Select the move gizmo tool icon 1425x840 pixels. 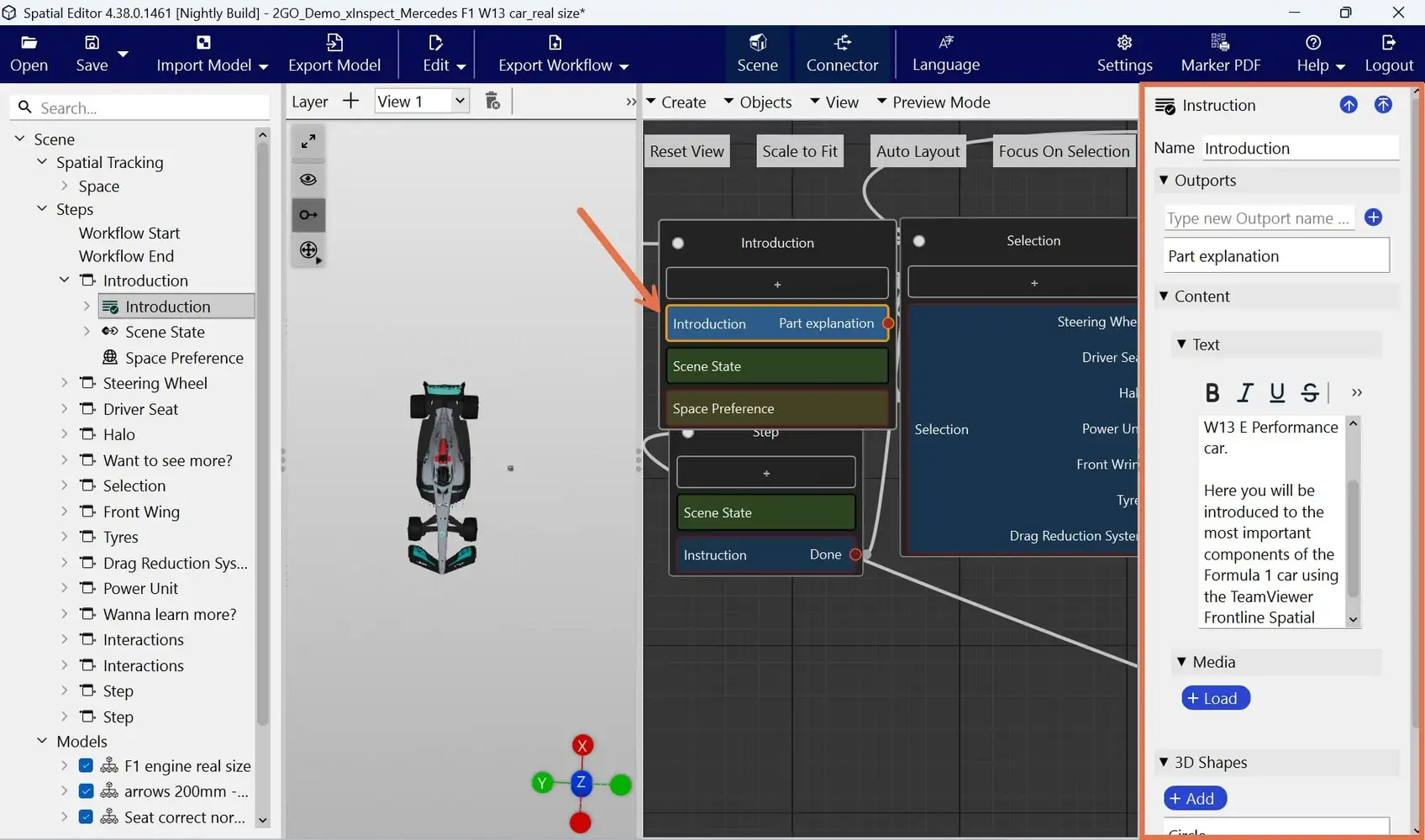pyautogui.click(x=308, y=250)
